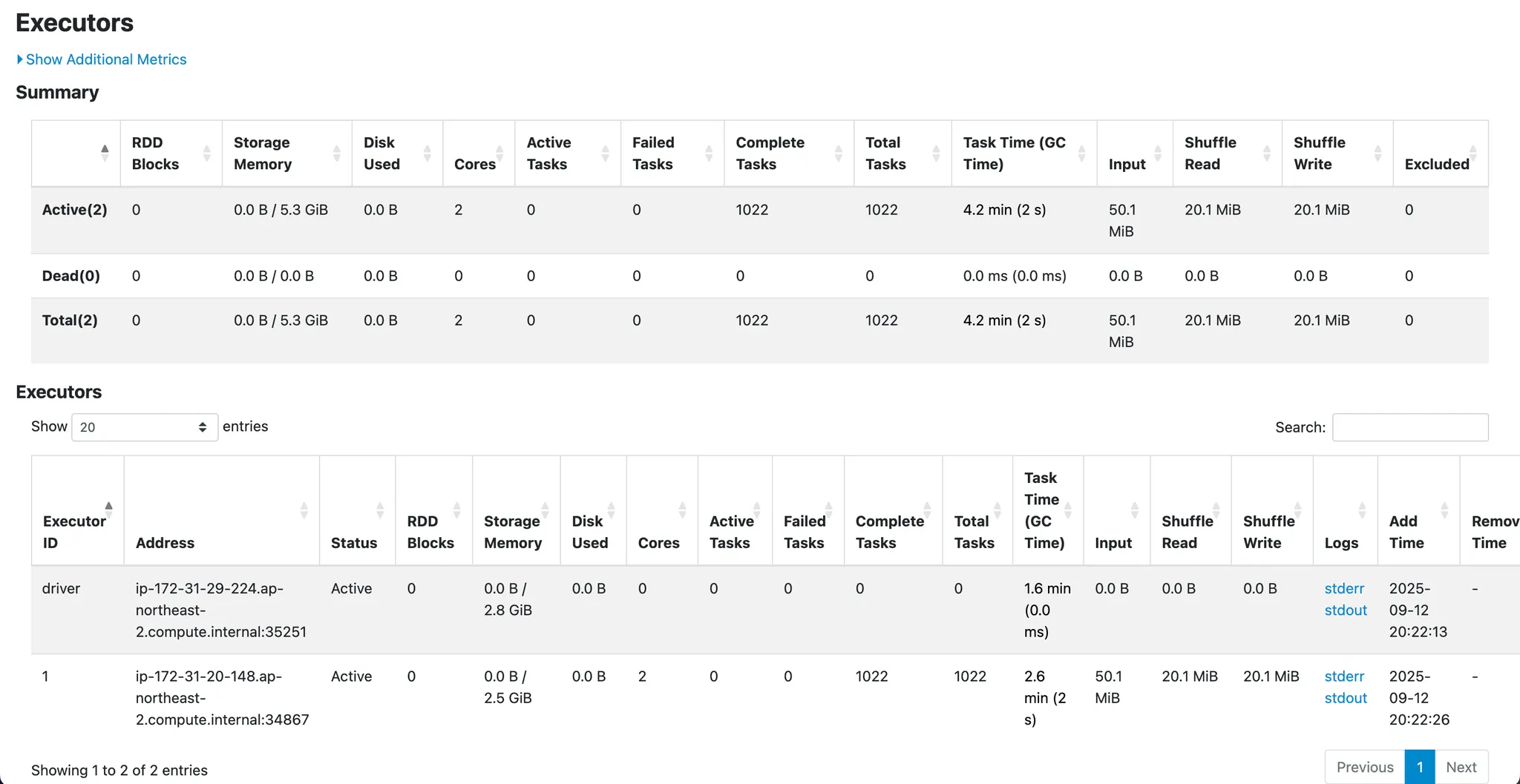The width and height of the screenshot is (1520, 784).
Task: Sort executors by Add Time arrows
Action: click(1444, 510)
